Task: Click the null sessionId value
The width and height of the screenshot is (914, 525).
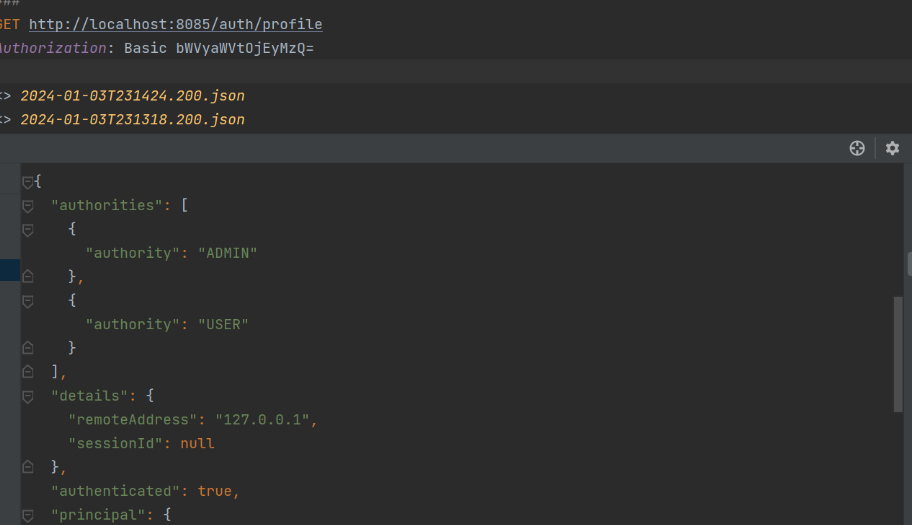Action: [197, 444]
